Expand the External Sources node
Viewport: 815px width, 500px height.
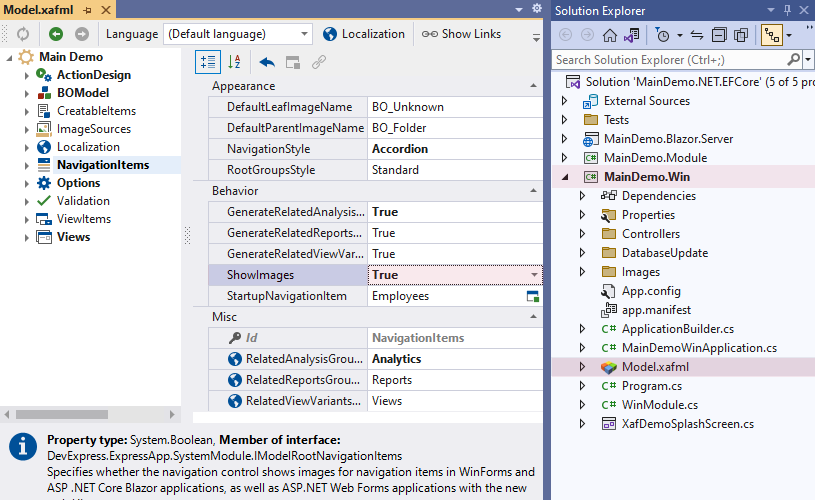coord(564,101)
